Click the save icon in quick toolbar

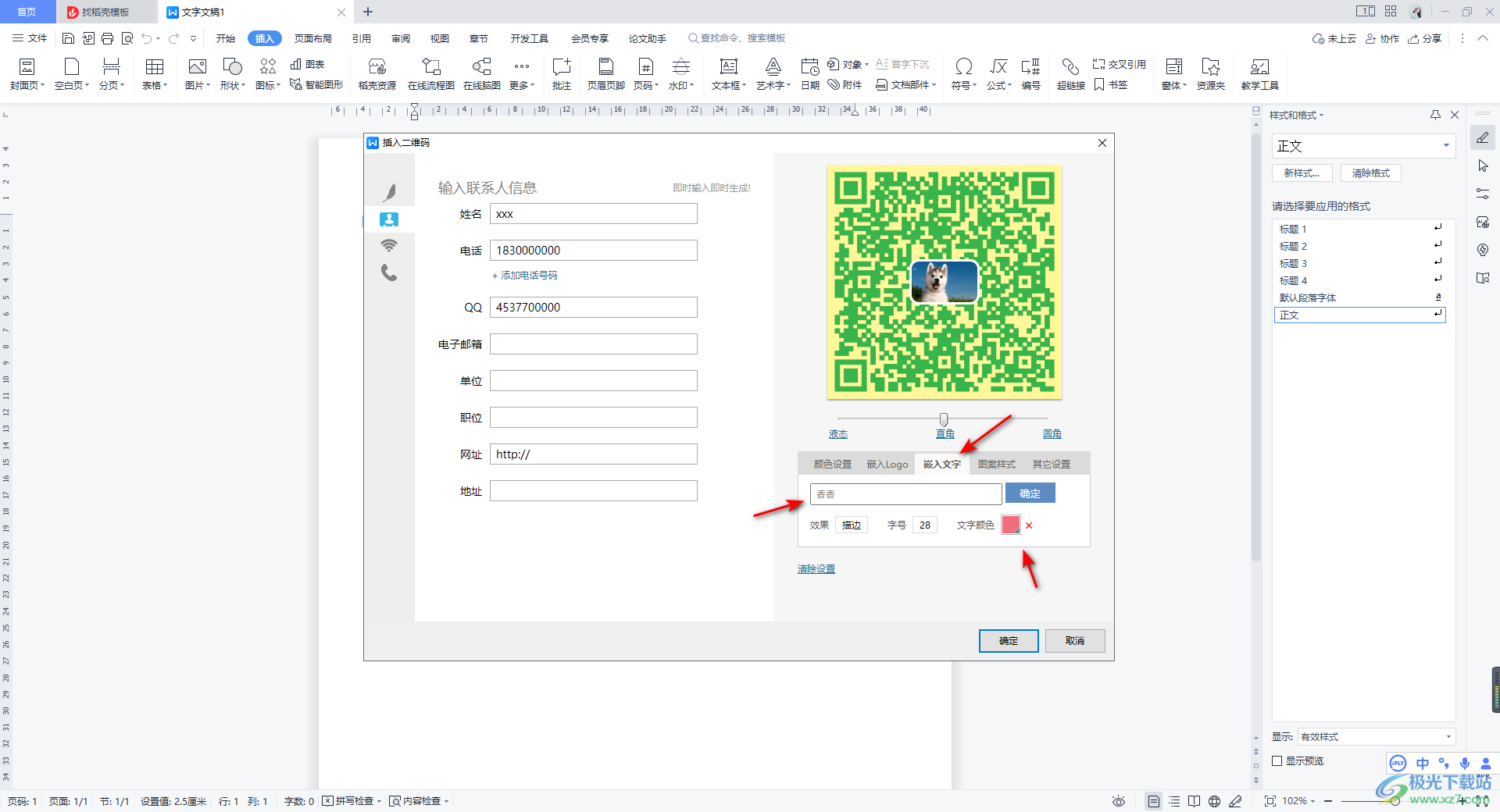click(x=68, y=38)
